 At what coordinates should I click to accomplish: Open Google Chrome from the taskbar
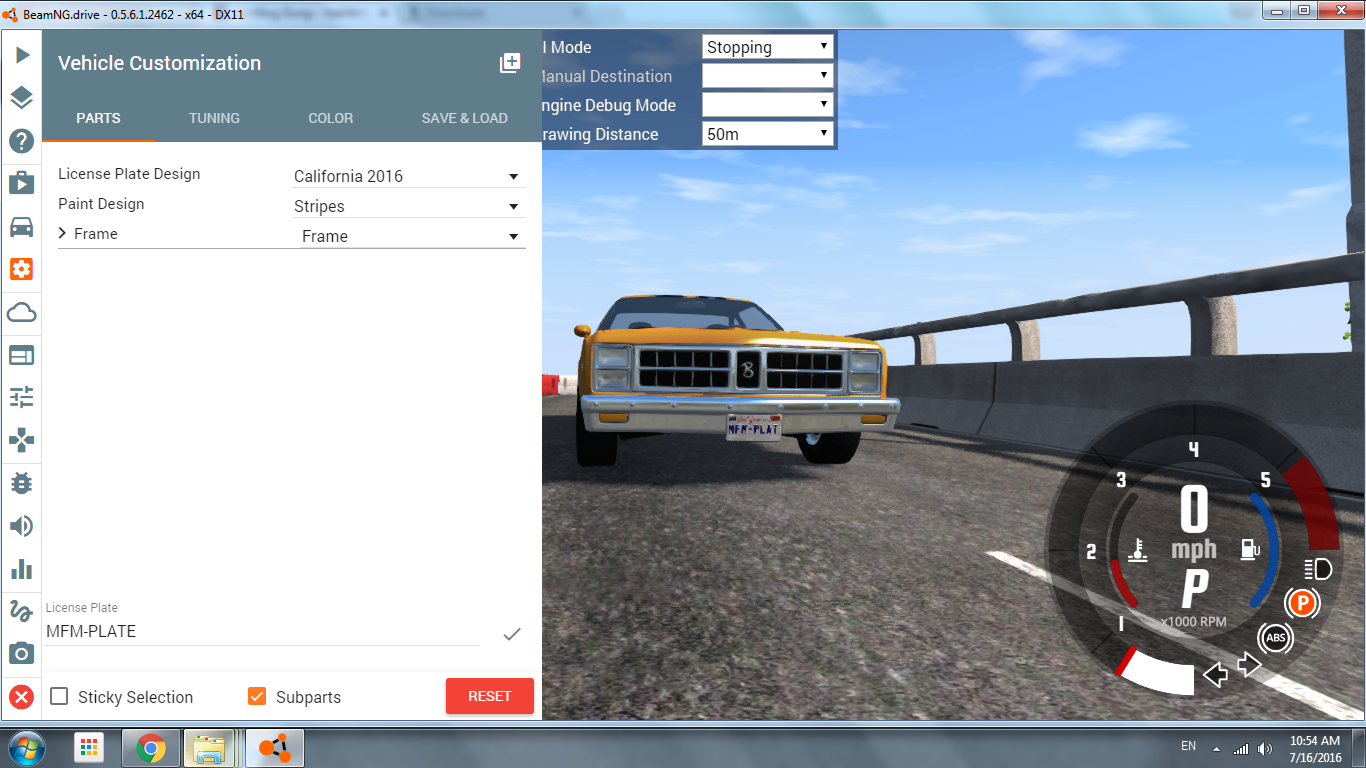pos(151,748)
